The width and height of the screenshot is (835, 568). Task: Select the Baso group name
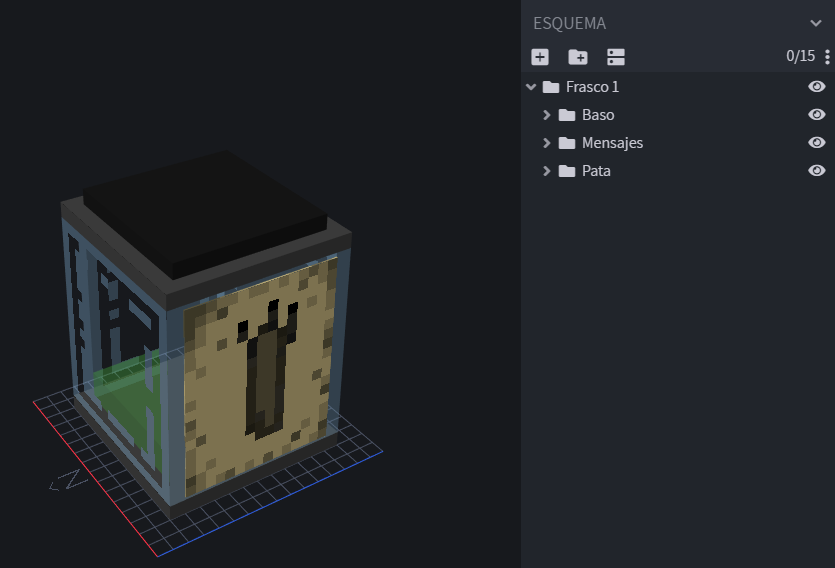[x=598, y=115]
